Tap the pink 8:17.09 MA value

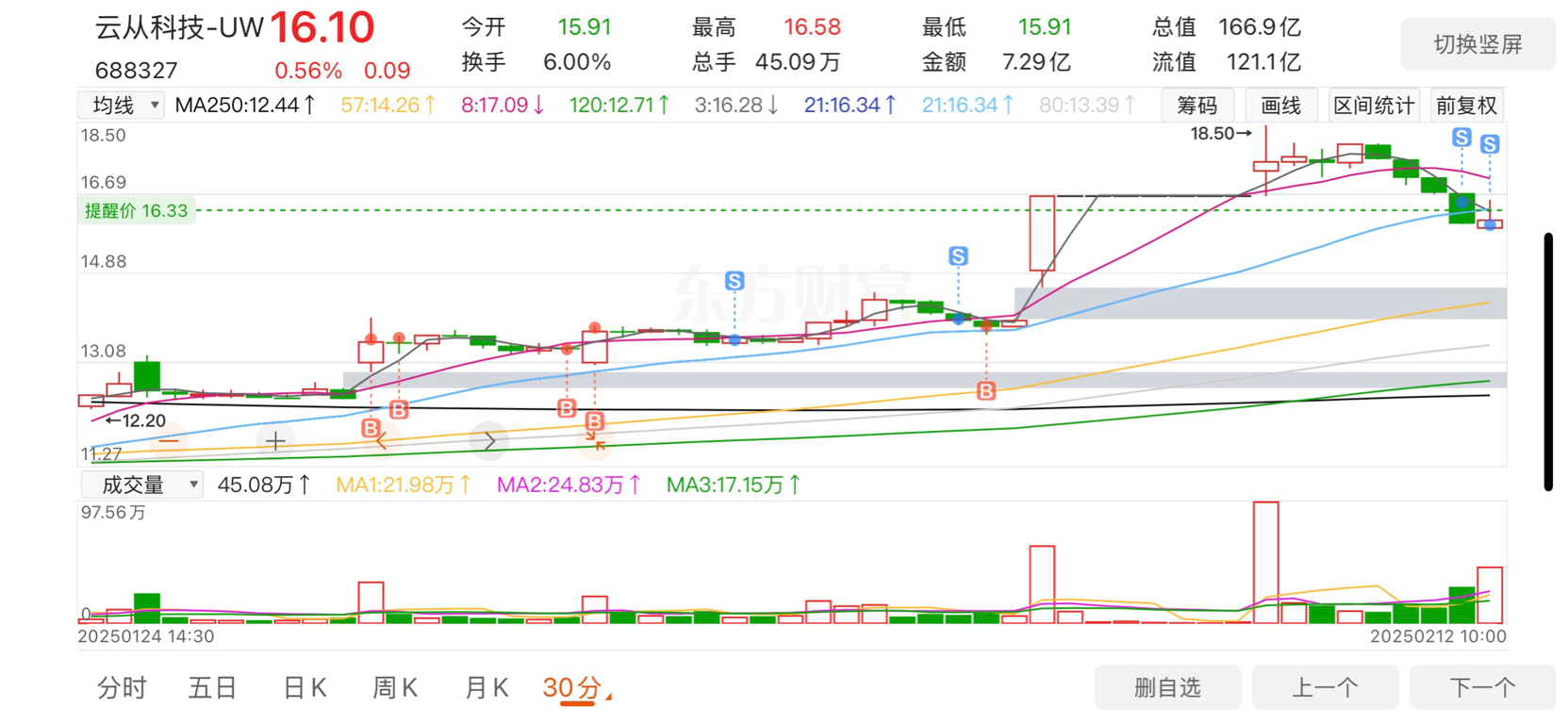coord(503,105)
